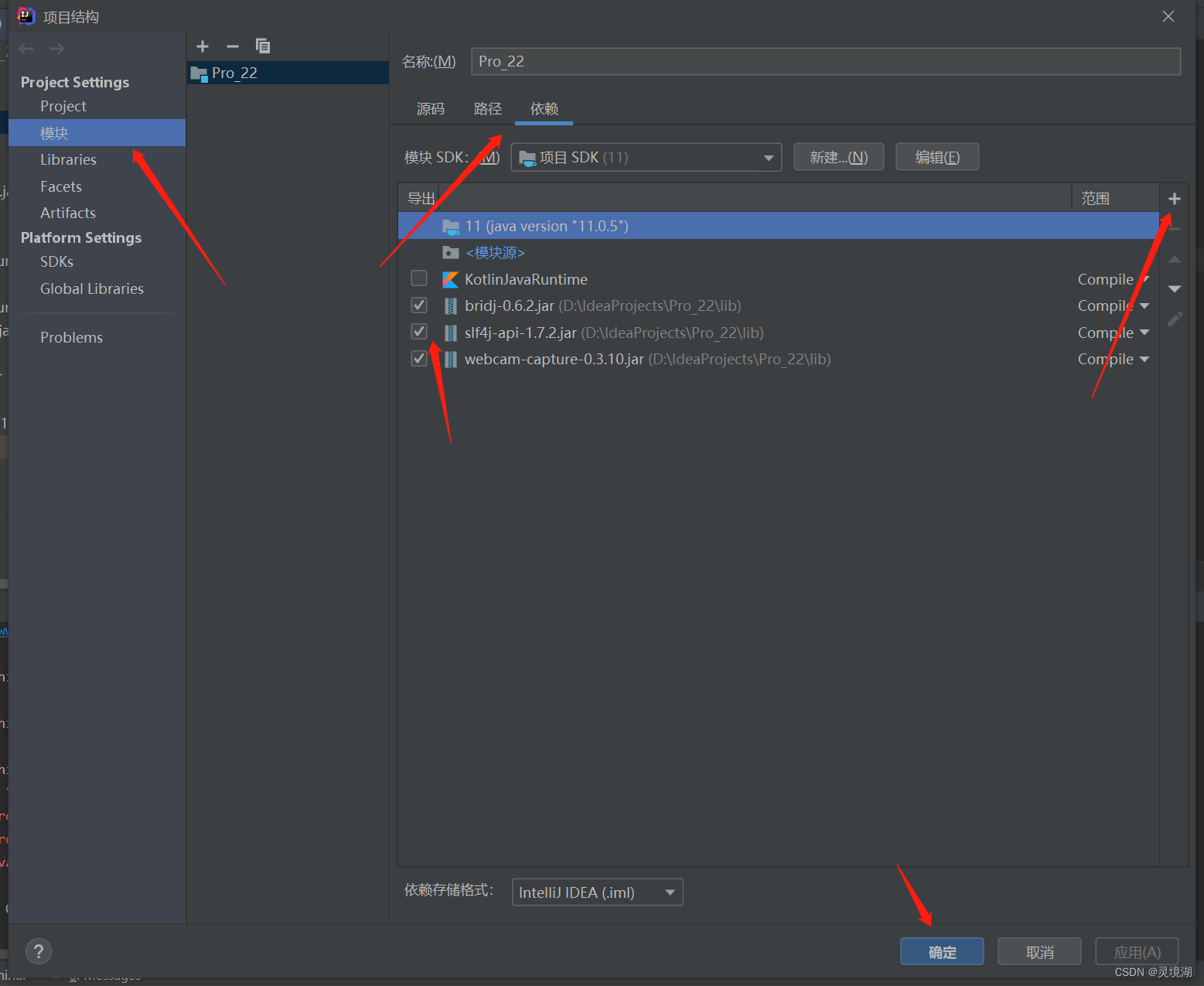
Task: Click the 新建...(N) button
Action: coord(838,157)
